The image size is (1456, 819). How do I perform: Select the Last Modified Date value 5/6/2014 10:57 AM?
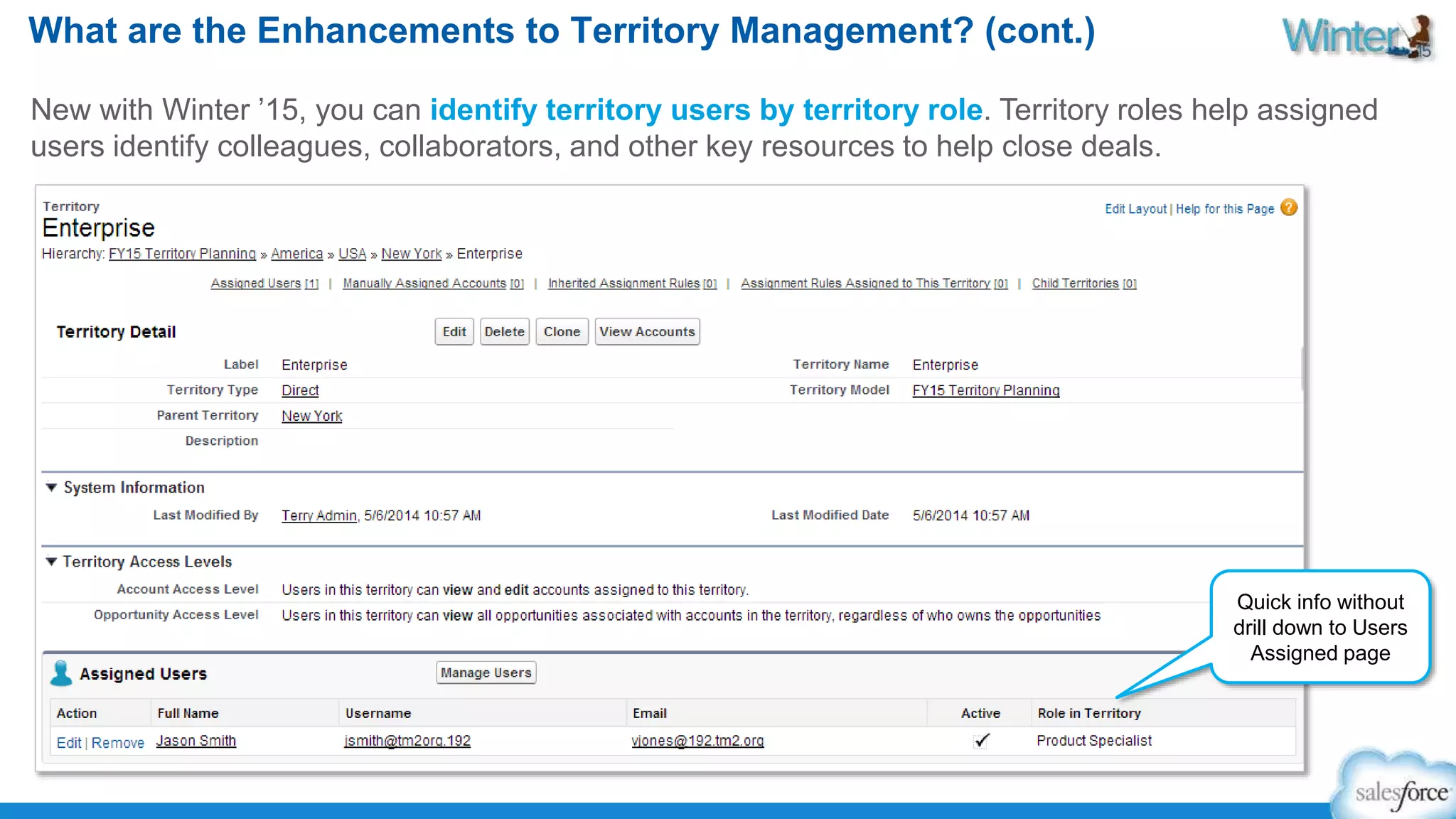(971, 515)
